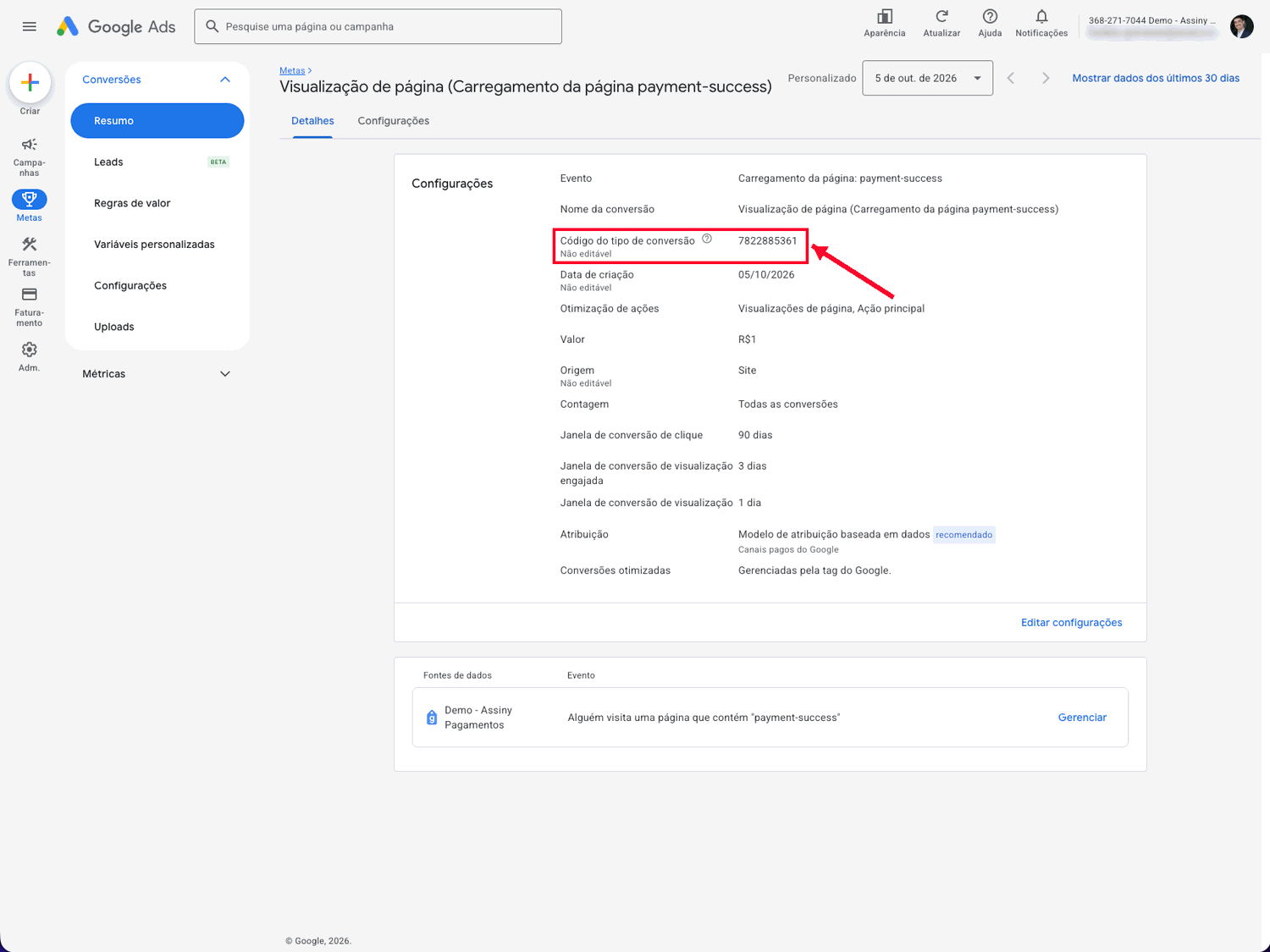Go to next date range arrow
Image resolution: width=1270 pixels, height=952 pixels.
click(1046, 78)
